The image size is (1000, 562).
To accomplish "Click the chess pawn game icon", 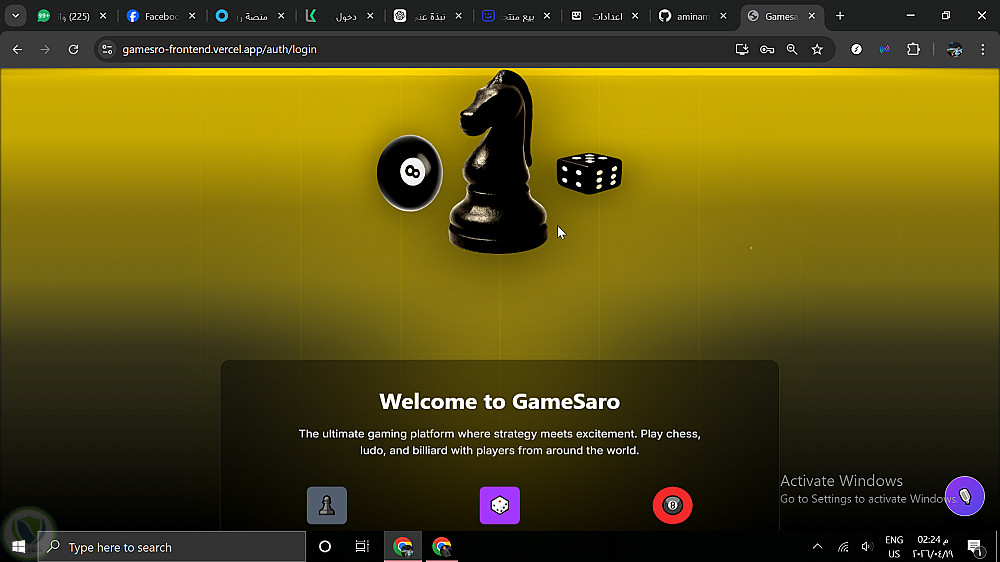I will click(x=327, y=505).
